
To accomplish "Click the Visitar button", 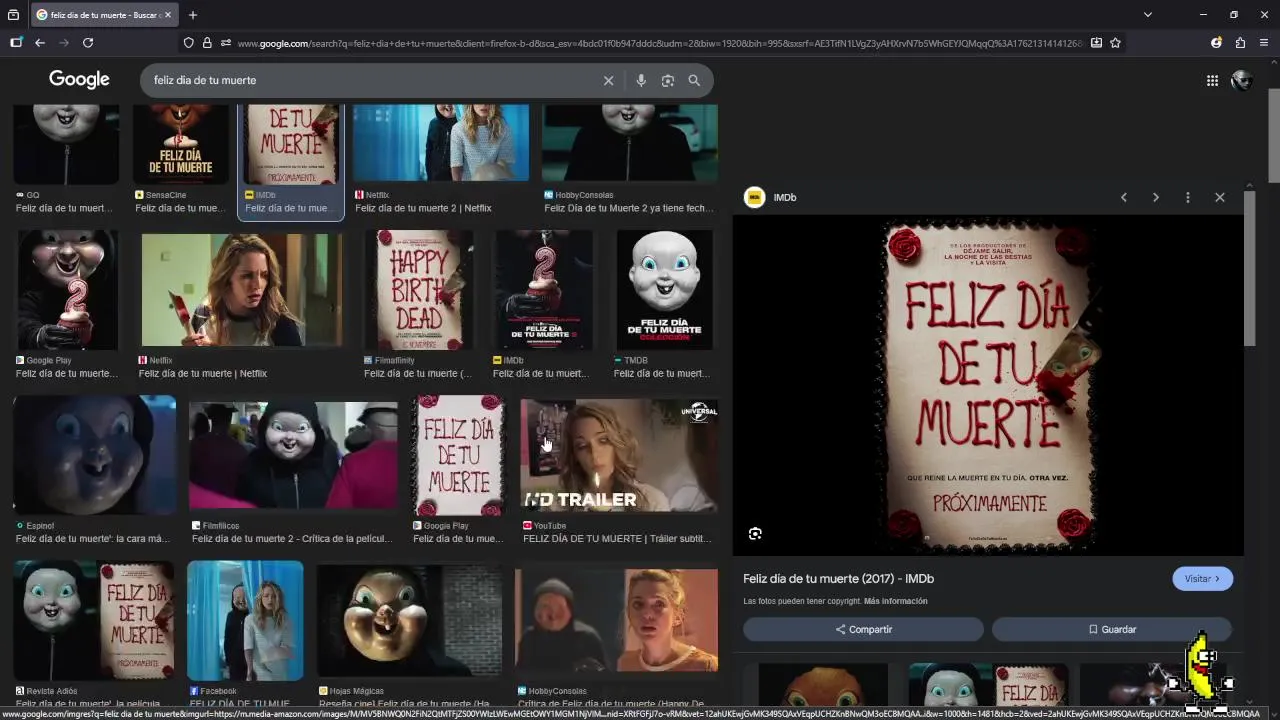I will [x=1202, y=579].
